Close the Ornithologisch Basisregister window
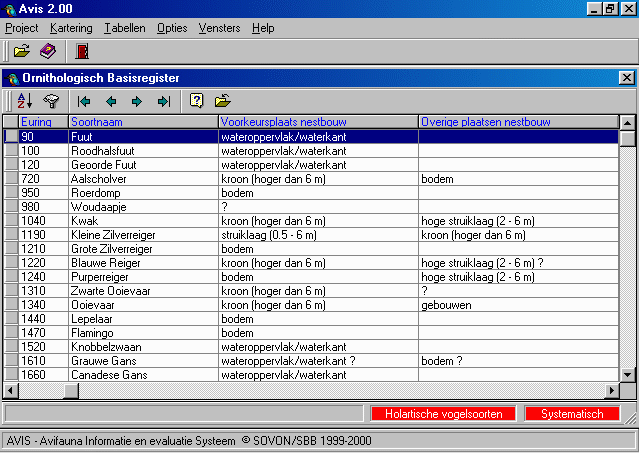This screenshot has height=453, width=639. click(626, 78)
